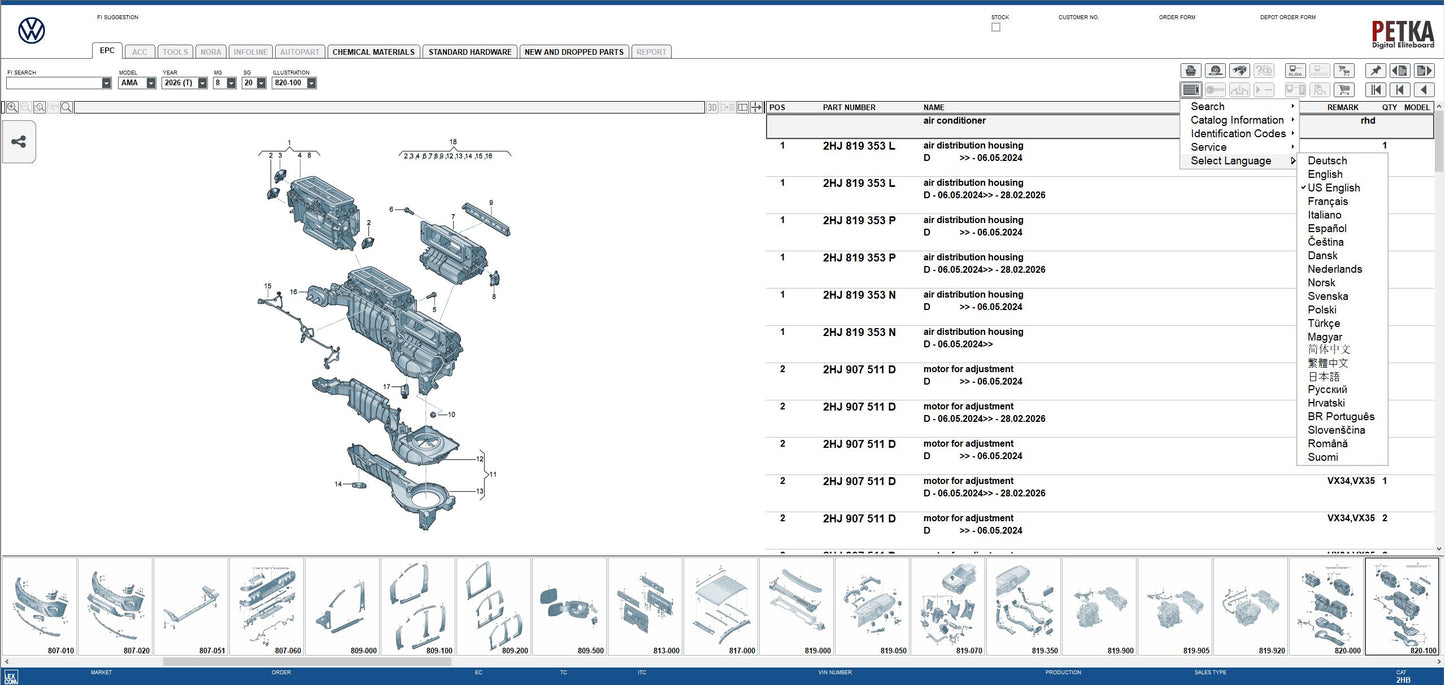The width and height of the screenshot is (1445, 685).
Task: Go back using the previous-document arrow icon
Action: click(1400, 70)
